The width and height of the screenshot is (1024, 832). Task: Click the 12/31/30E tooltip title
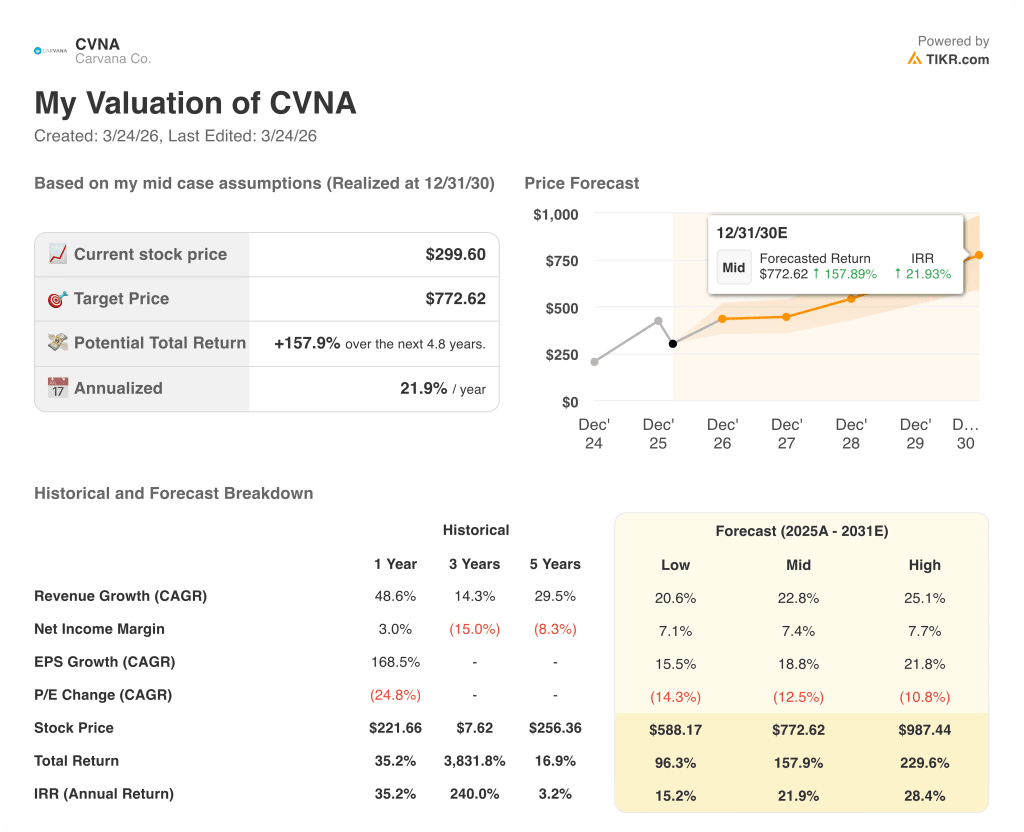[x=751, y=233]
